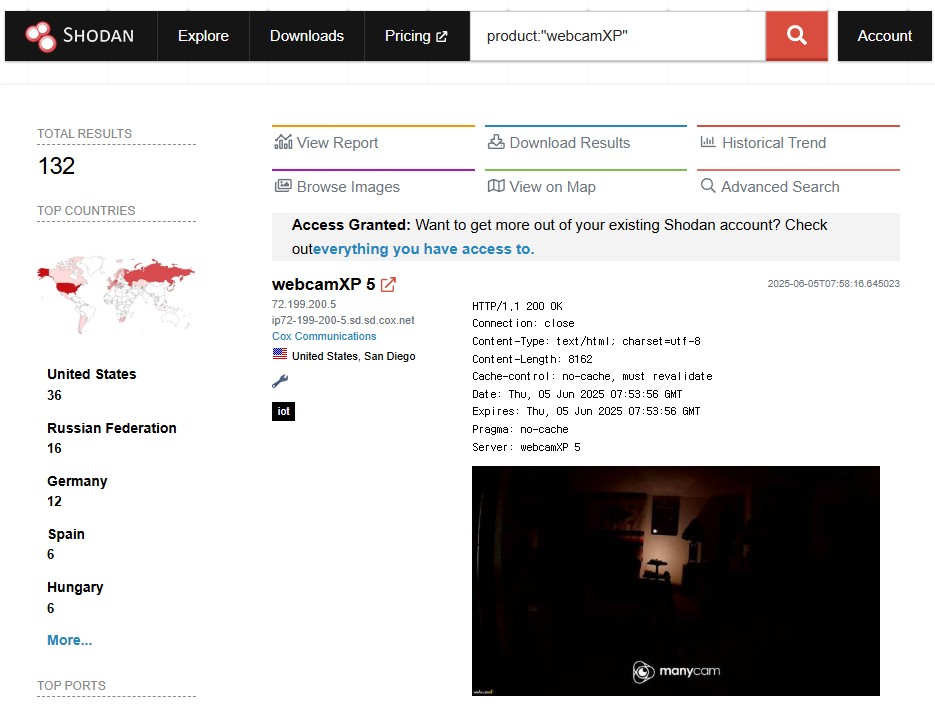Viewport: 935px width, 708px height.
Task: Click the top countries world map
Action: pos(116,294)
